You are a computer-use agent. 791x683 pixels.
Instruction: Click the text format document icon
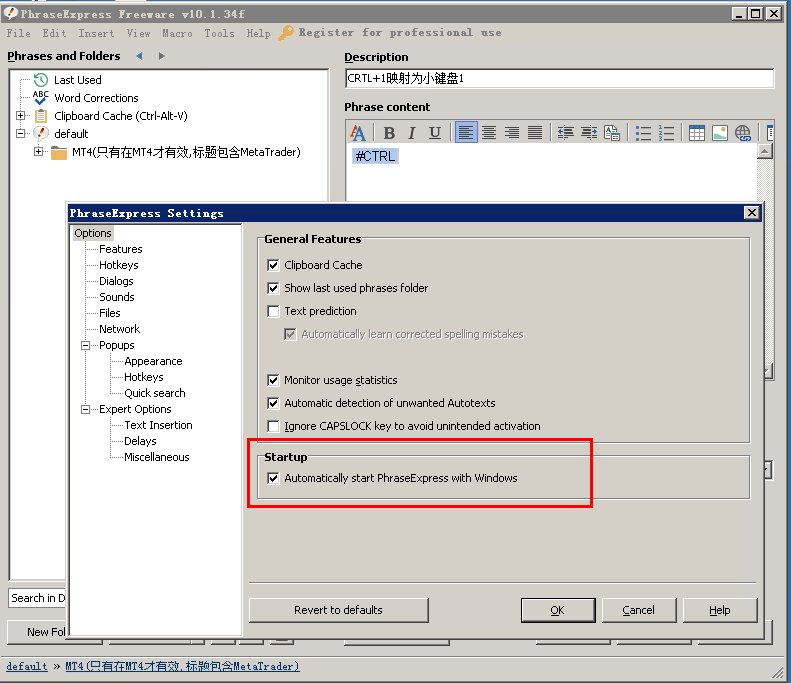[x=612, y=133]
